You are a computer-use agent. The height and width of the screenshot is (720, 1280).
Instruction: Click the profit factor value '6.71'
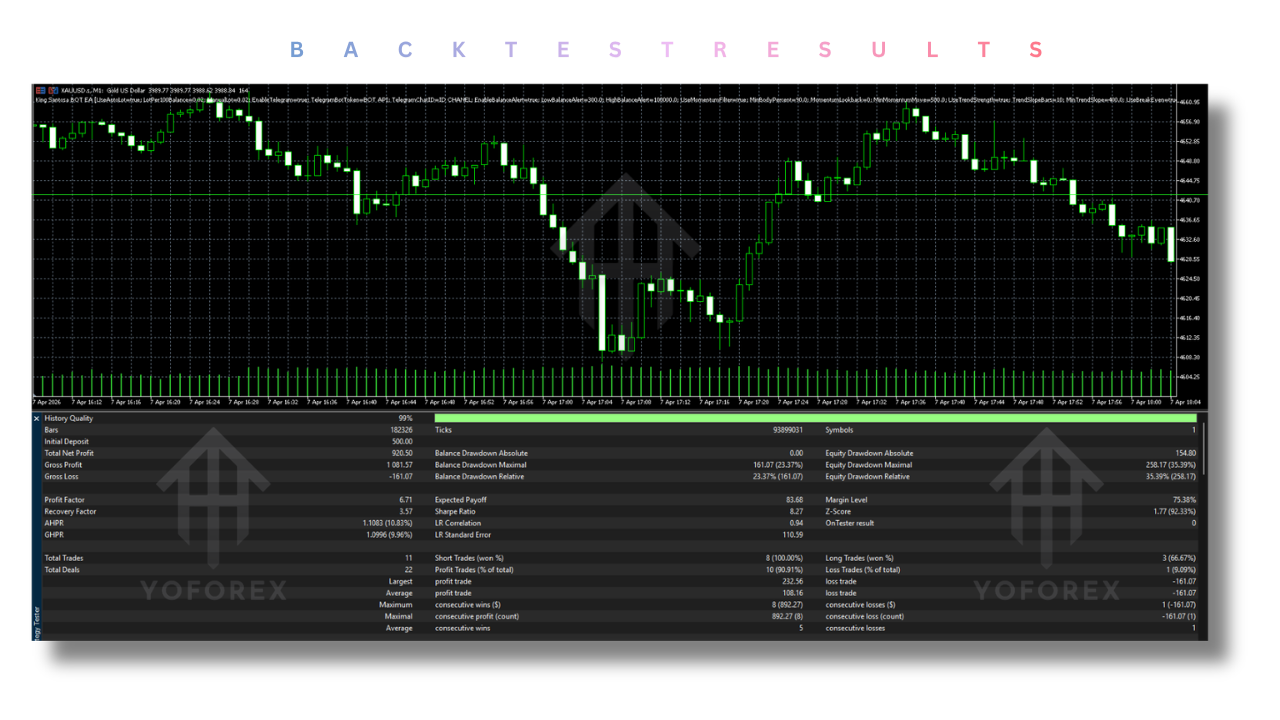406,500
